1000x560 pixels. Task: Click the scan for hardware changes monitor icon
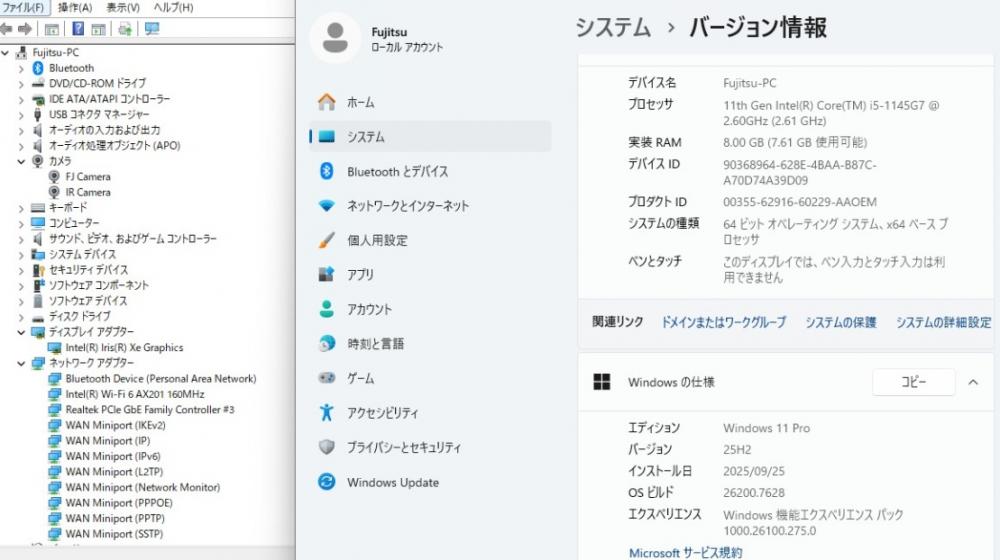tap(152, 29)
